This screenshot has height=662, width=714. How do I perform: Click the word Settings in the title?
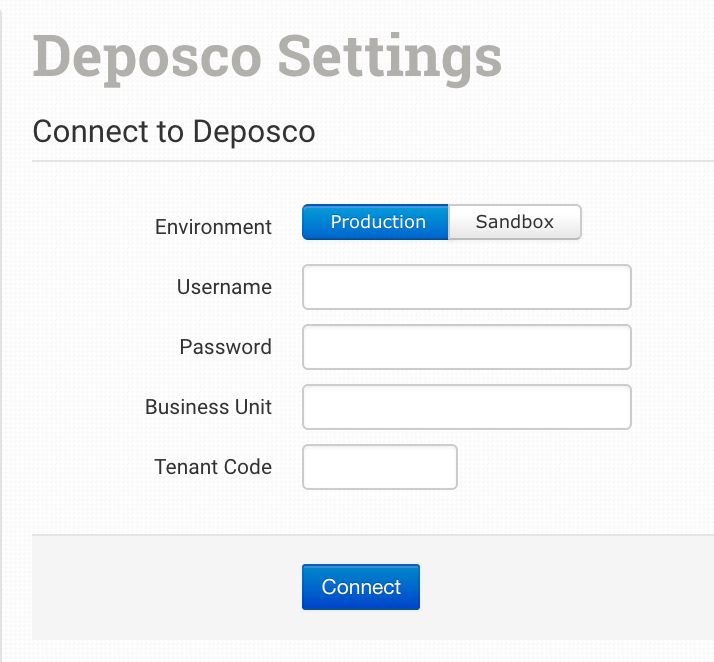point(389,57)
